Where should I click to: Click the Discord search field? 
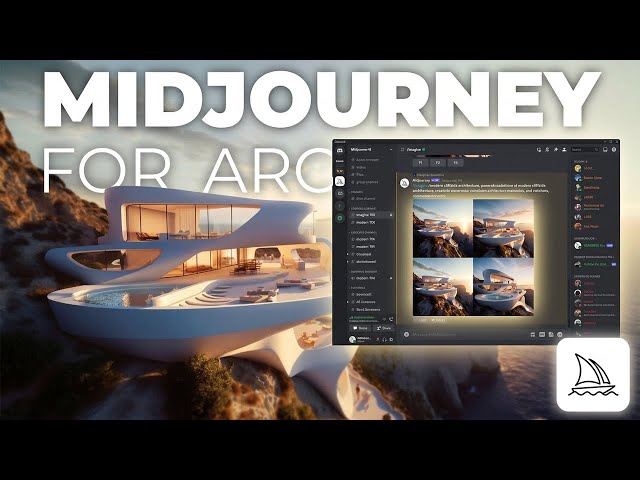pos(585,150)
